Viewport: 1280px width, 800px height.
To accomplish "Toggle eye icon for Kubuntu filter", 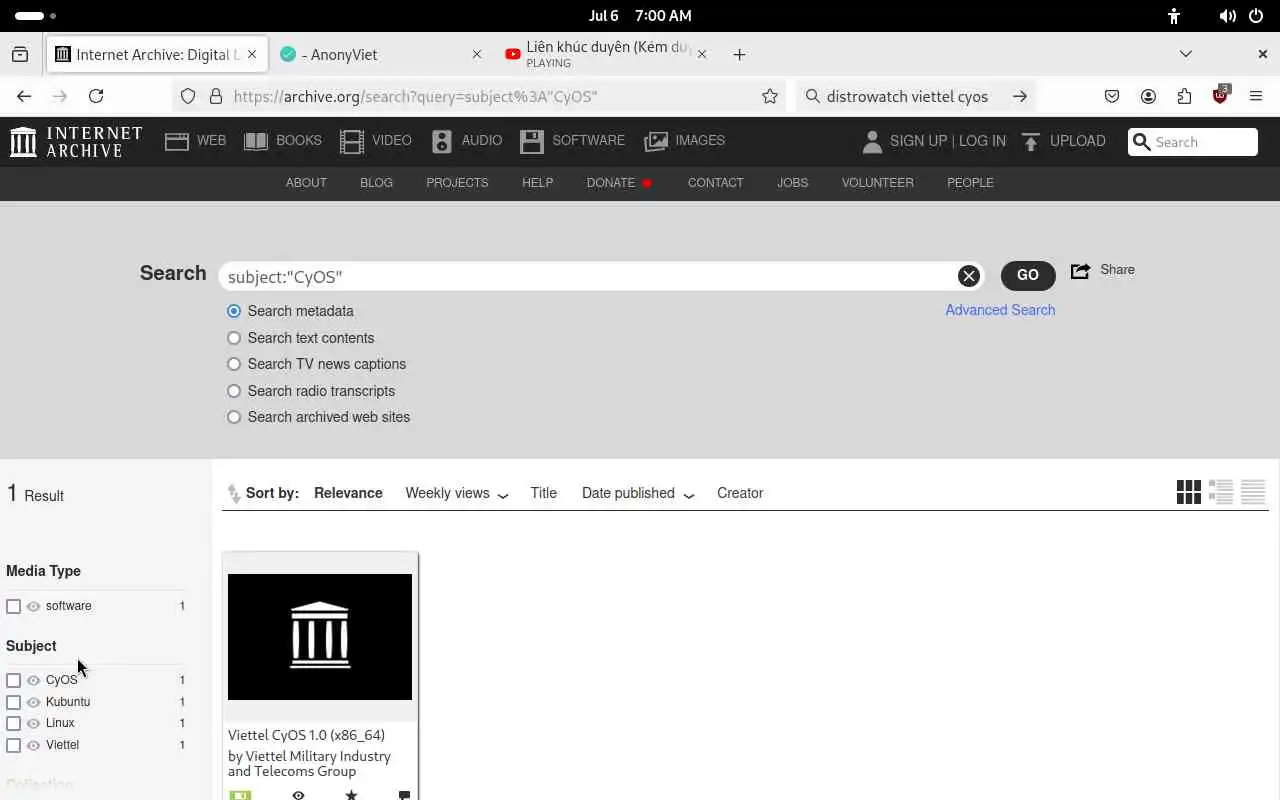I will tap(33, 702).
